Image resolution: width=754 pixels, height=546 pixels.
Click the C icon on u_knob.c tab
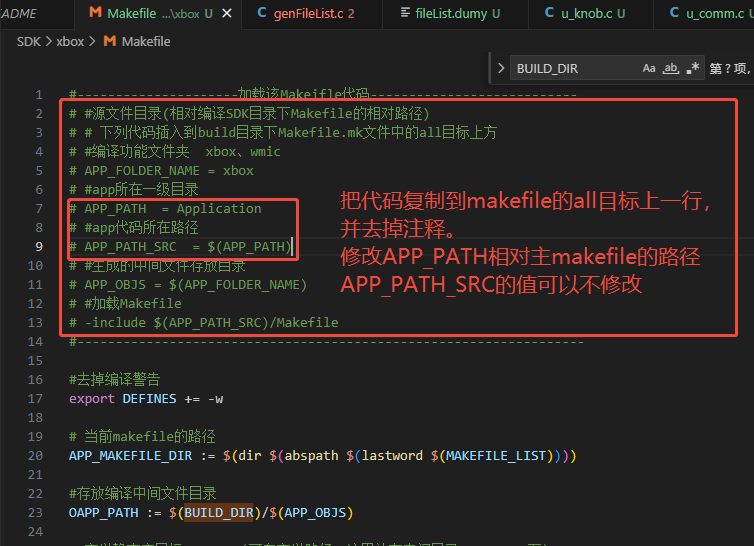[x=549, y=13]
